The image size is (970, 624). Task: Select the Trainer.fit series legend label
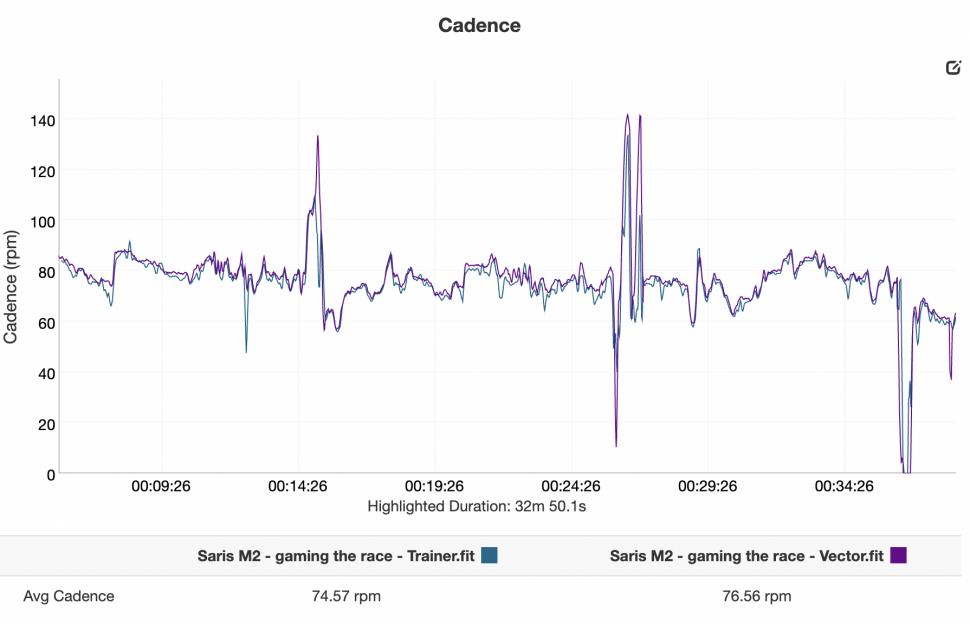pos(336,556)
